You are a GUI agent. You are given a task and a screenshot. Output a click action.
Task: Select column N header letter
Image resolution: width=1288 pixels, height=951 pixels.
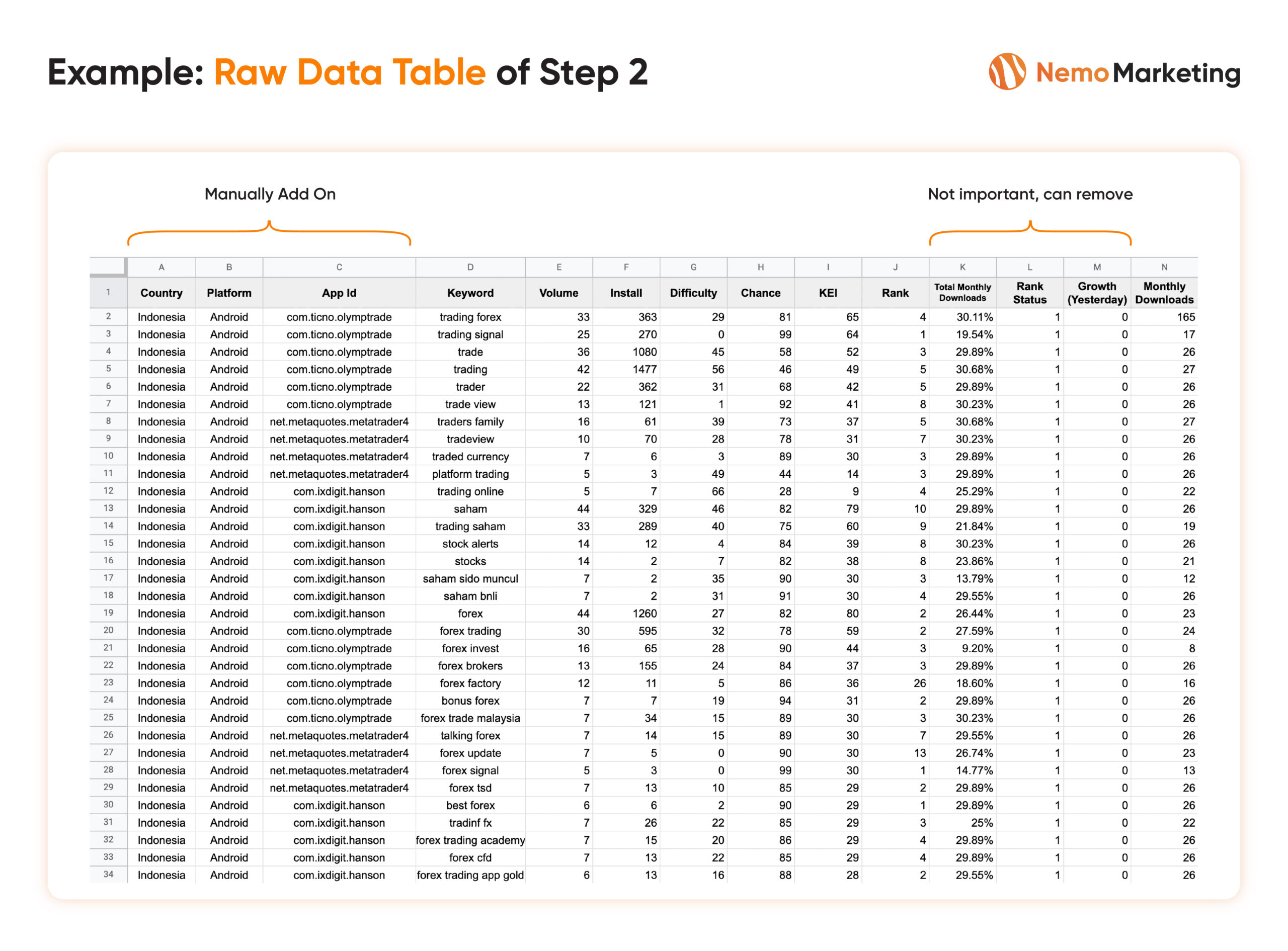coord(1164,267)
